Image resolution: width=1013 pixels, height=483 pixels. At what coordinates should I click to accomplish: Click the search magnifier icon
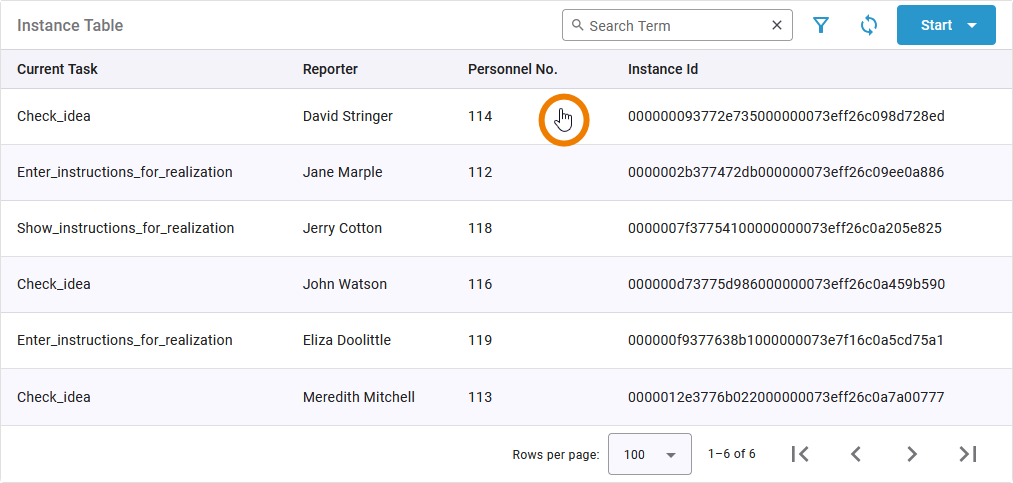[577, 25]
